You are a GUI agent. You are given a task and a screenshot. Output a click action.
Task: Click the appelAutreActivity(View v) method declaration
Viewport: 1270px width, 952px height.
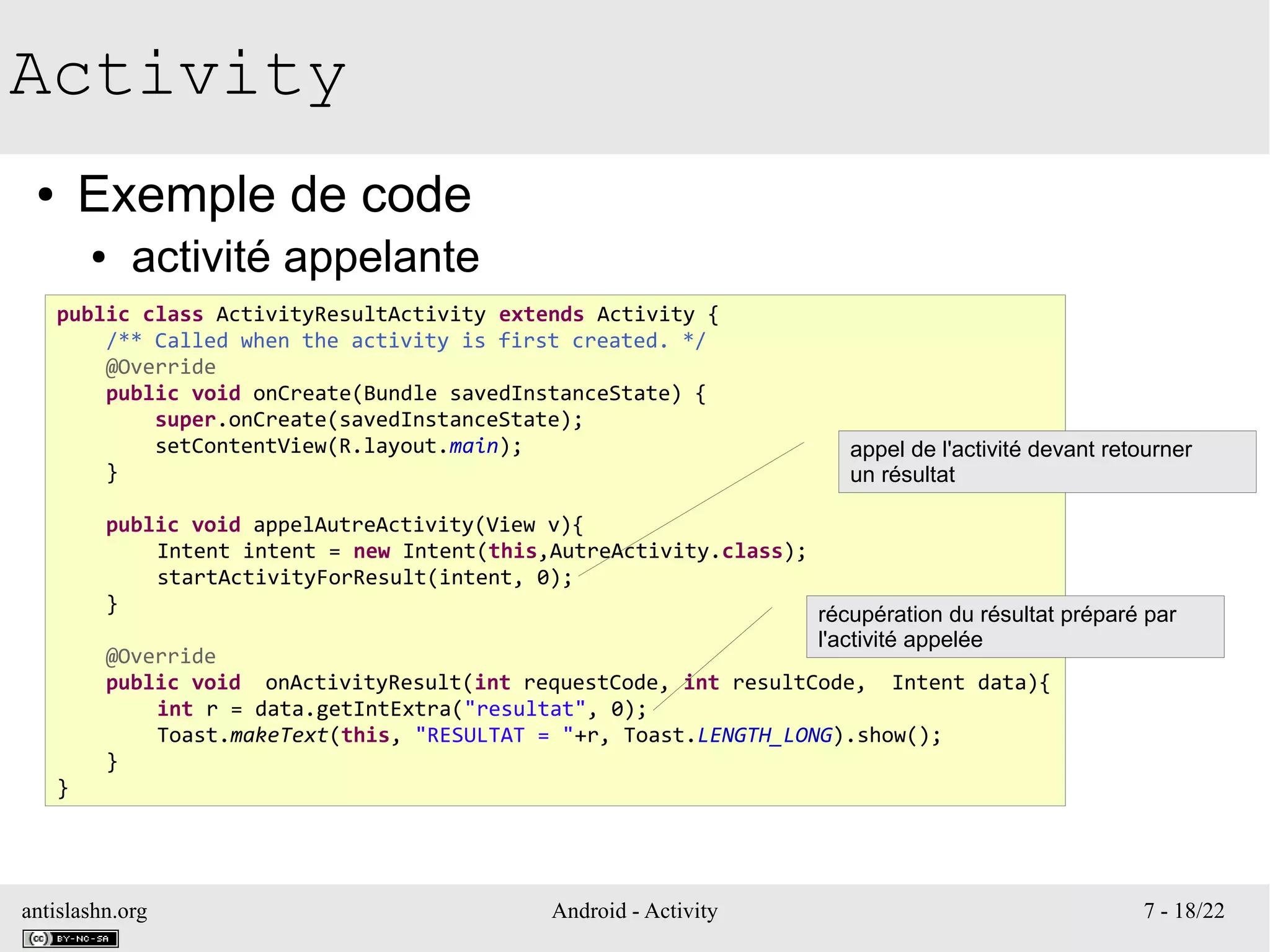[344, 525]
